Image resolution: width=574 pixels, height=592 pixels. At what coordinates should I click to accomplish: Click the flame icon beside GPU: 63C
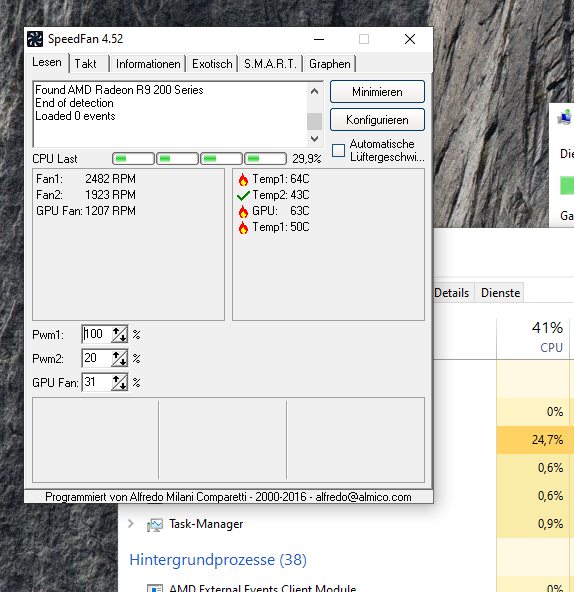(243, 211)
